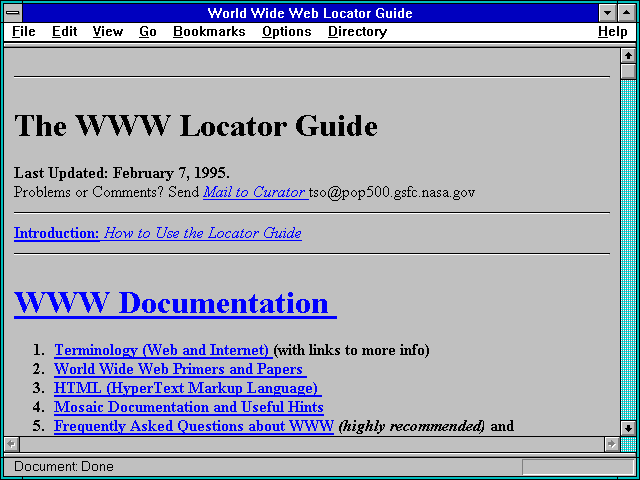Viewport: 640px width, 480px height.
Task: Click the window title 'World Wide Web Locator Guide'
Action: click(x=310, y=13)
